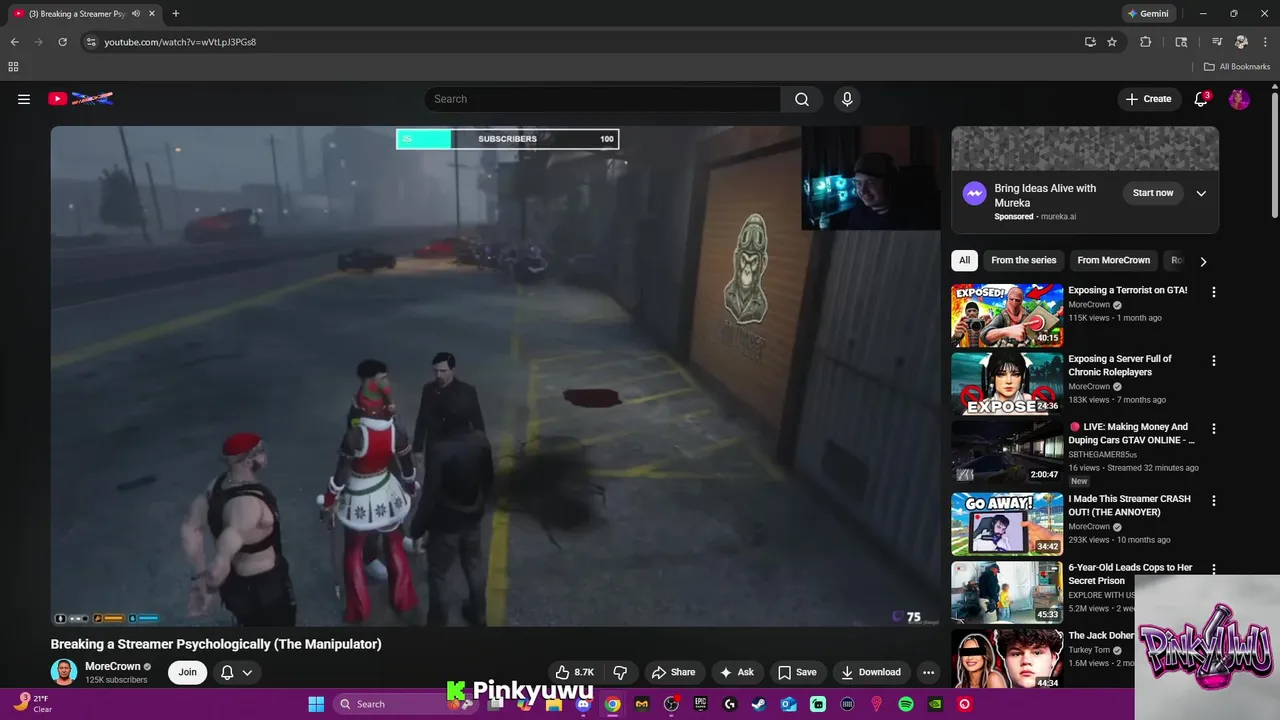Open I Made This Streamer CRASH OUT thumbnail
The width and height of the screenshot is (1280, 720).
pos(1007,523)
